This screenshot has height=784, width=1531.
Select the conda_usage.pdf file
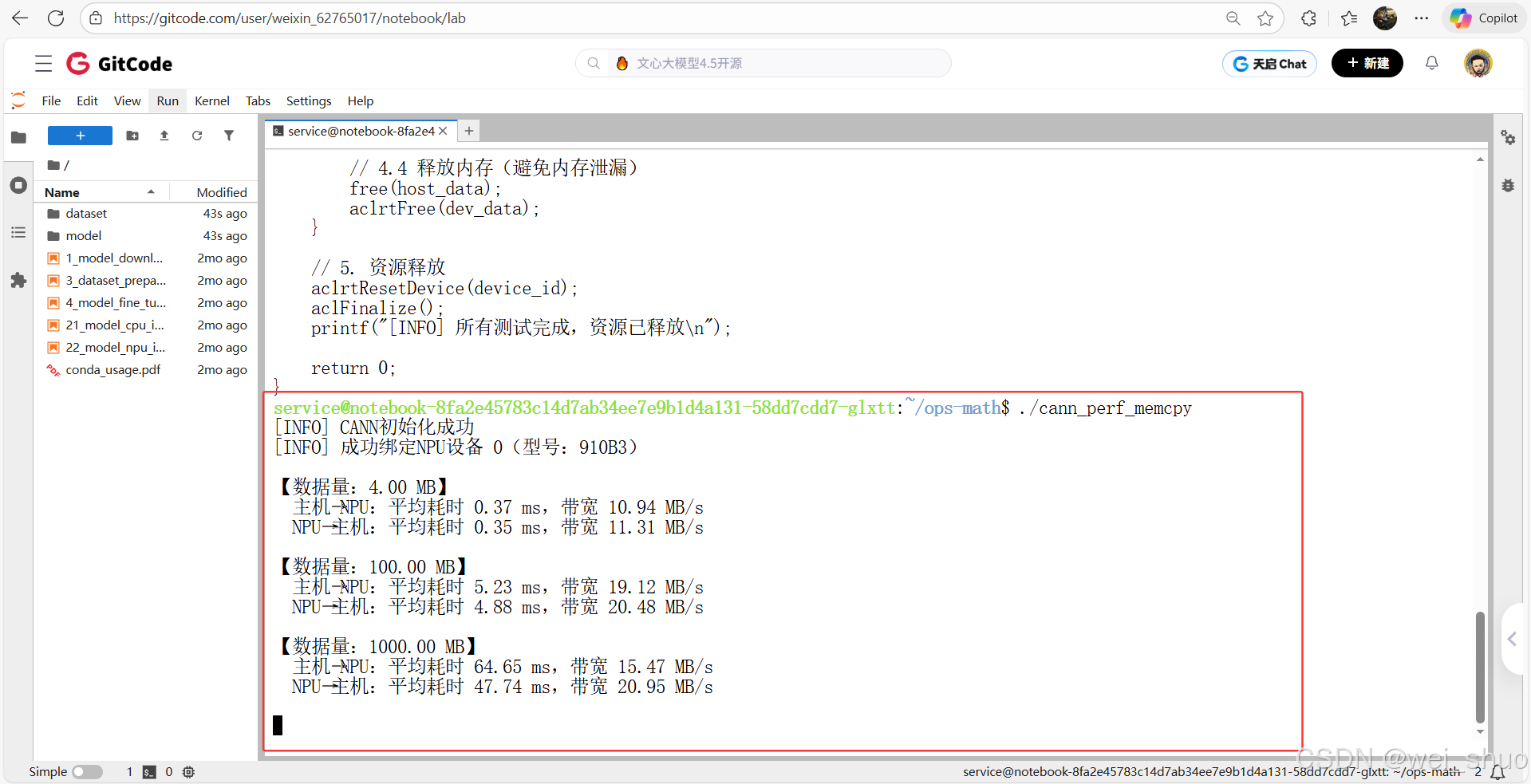147,369
